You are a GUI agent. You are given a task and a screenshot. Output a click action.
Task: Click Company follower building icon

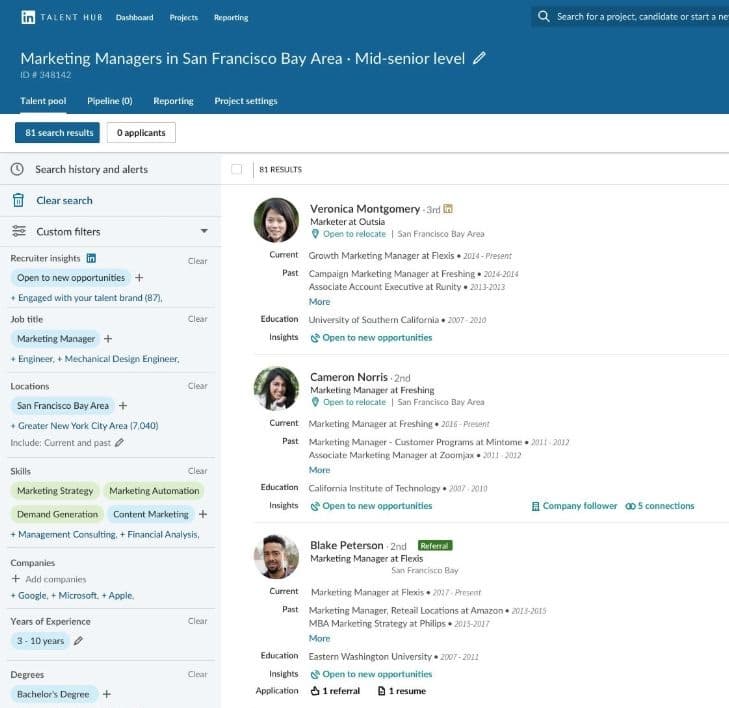pos(536,506)
